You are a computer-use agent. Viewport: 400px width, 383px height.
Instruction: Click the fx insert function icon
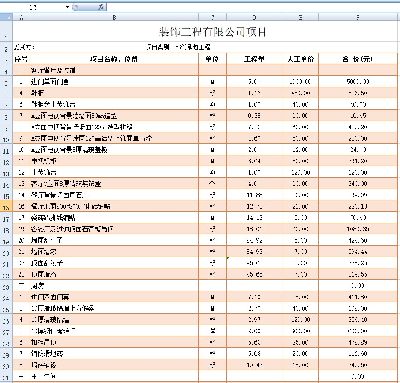(101, 7)
